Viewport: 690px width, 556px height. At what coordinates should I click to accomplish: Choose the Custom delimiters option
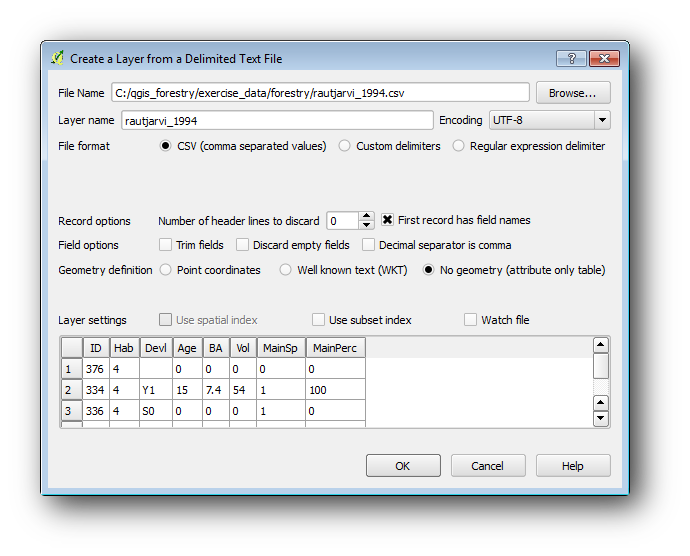click(345, 146)
